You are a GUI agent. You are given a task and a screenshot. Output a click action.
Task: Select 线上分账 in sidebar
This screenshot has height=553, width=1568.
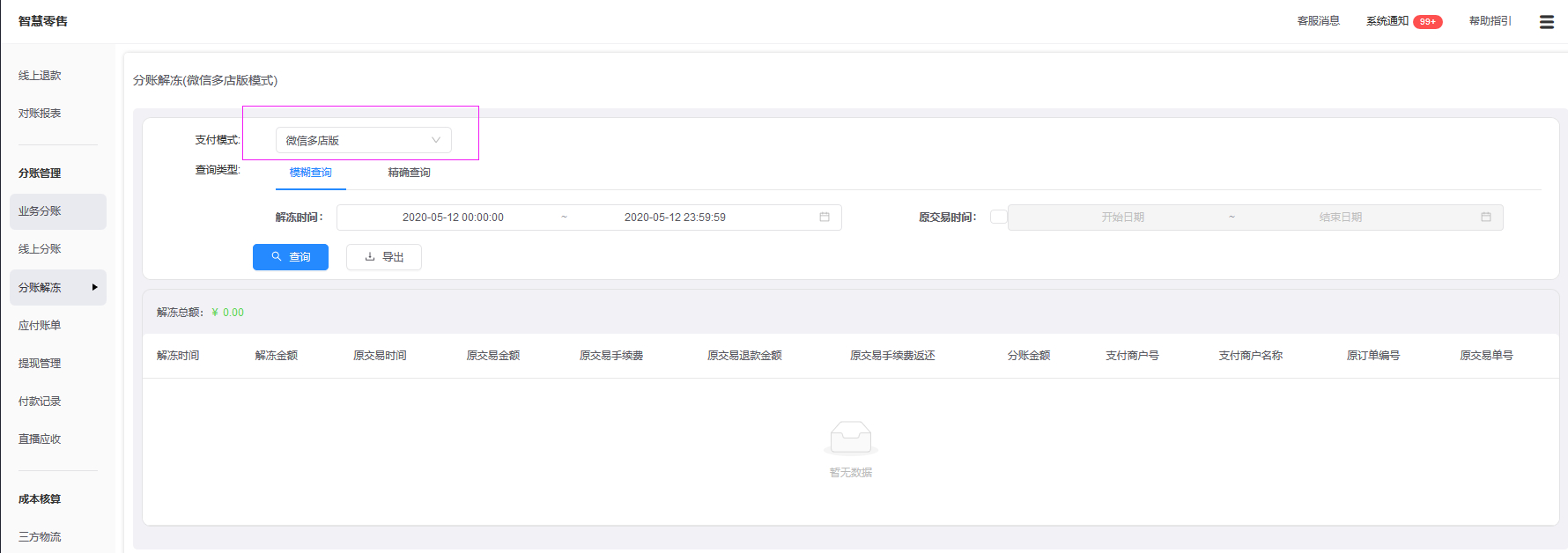click(x=40, y=249)
